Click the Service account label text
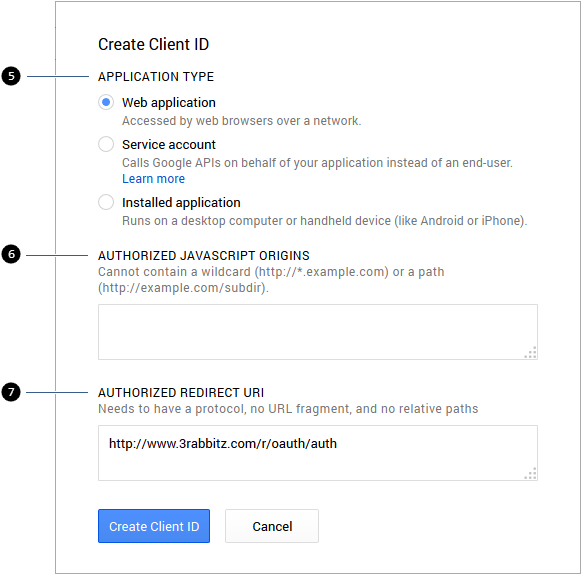The image size is (582, 575). [x=169, y=144]
